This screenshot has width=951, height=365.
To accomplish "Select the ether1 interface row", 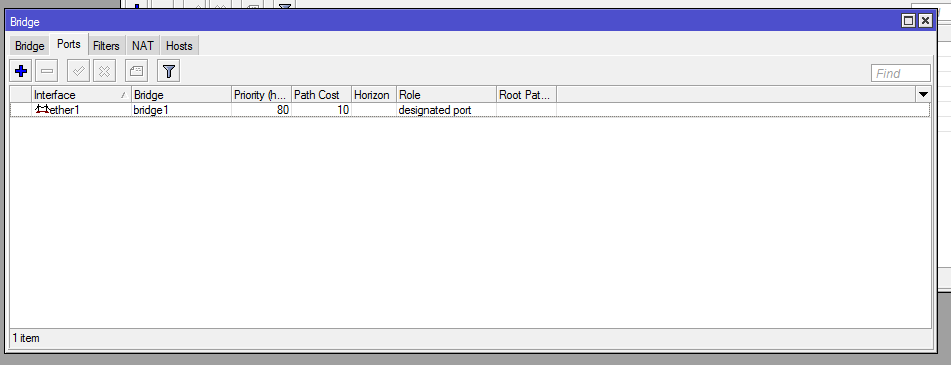I will 470,110.
